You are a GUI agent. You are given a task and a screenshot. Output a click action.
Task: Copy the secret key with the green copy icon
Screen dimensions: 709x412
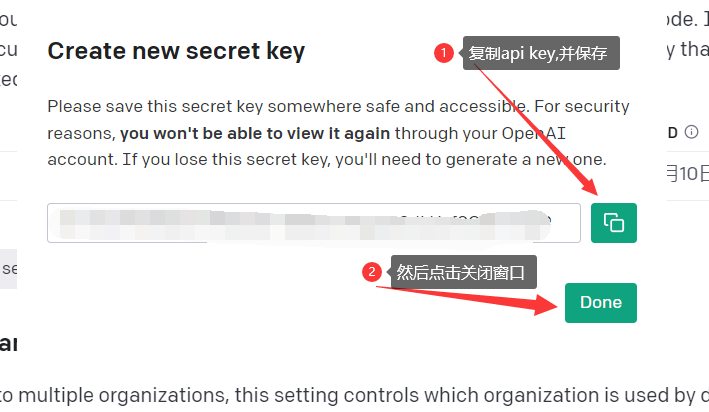[x=614, y=223]
